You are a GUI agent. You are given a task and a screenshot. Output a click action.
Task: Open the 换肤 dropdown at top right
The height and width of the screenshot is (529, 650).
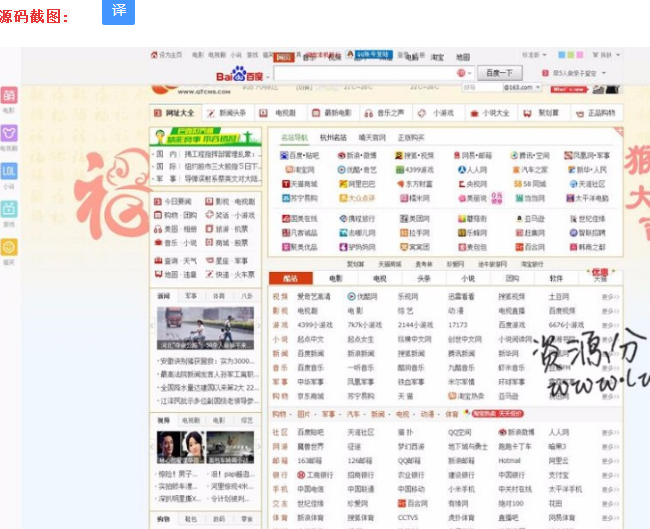coord(606,55)
